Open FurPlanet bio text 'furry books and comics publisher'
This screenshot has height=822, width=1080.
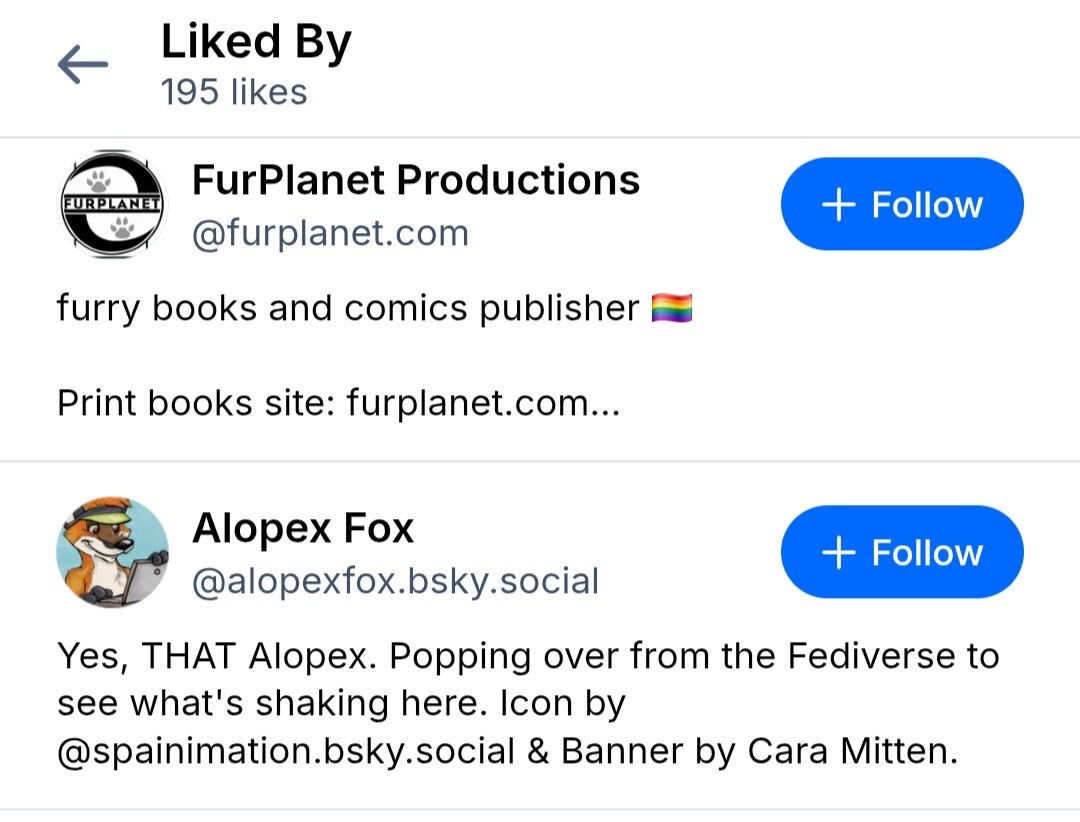pos(348,308)
